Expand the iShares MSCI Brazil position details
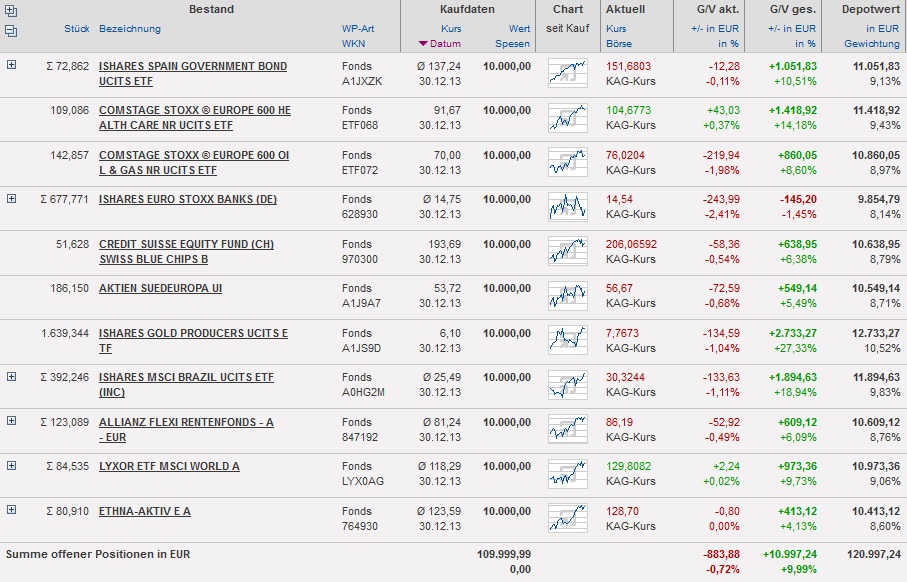 [x=12, y=376]
